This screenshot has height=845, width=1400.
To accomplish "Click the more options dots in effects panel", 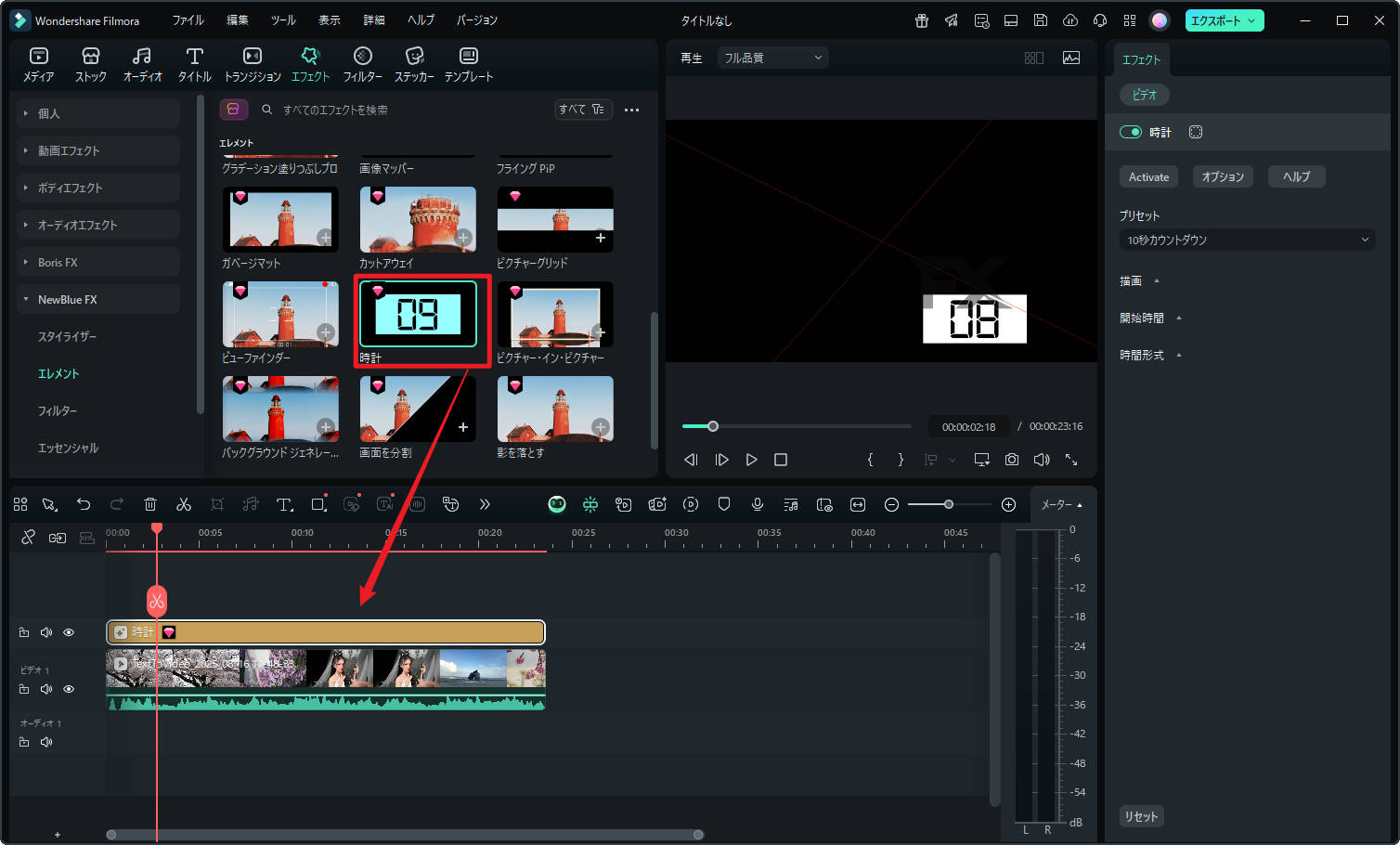I will tap(632, 110).
